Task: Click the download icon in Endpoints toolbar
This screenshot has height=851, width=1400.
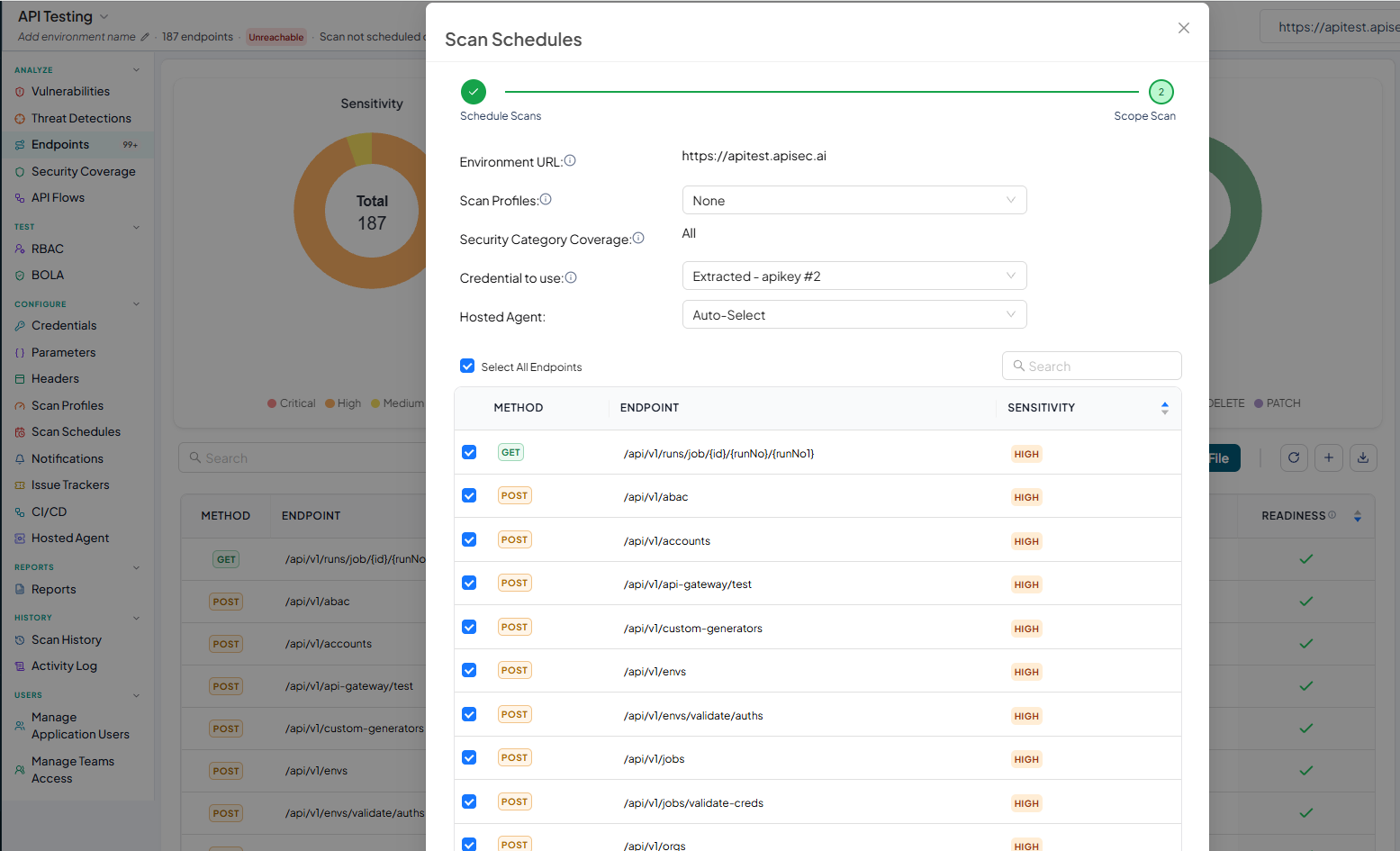Action: point(1363,457)
